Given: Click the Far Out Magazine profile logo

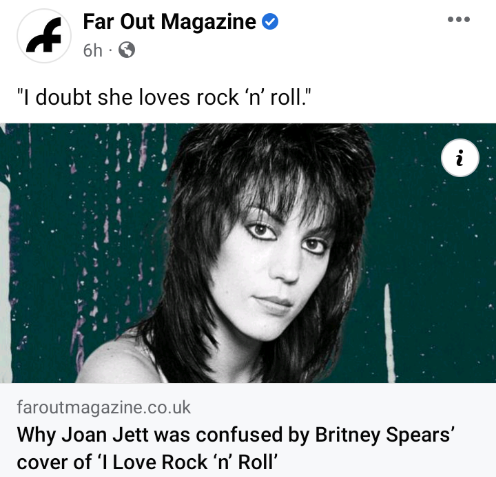Looking at the screenshot, I should (44, 36).
